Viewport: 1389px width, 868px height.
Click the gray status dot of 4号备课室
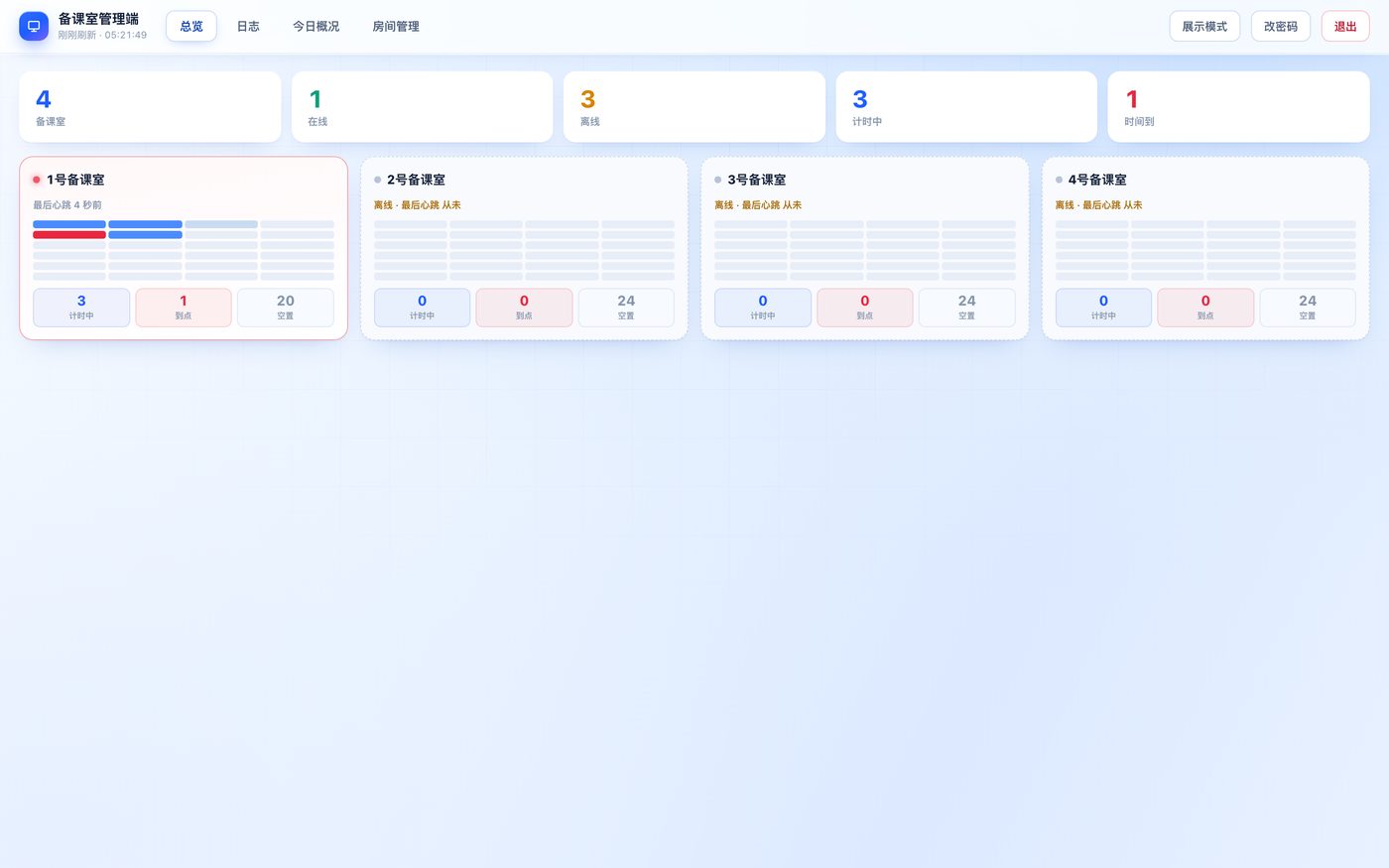click(1059, 180)
